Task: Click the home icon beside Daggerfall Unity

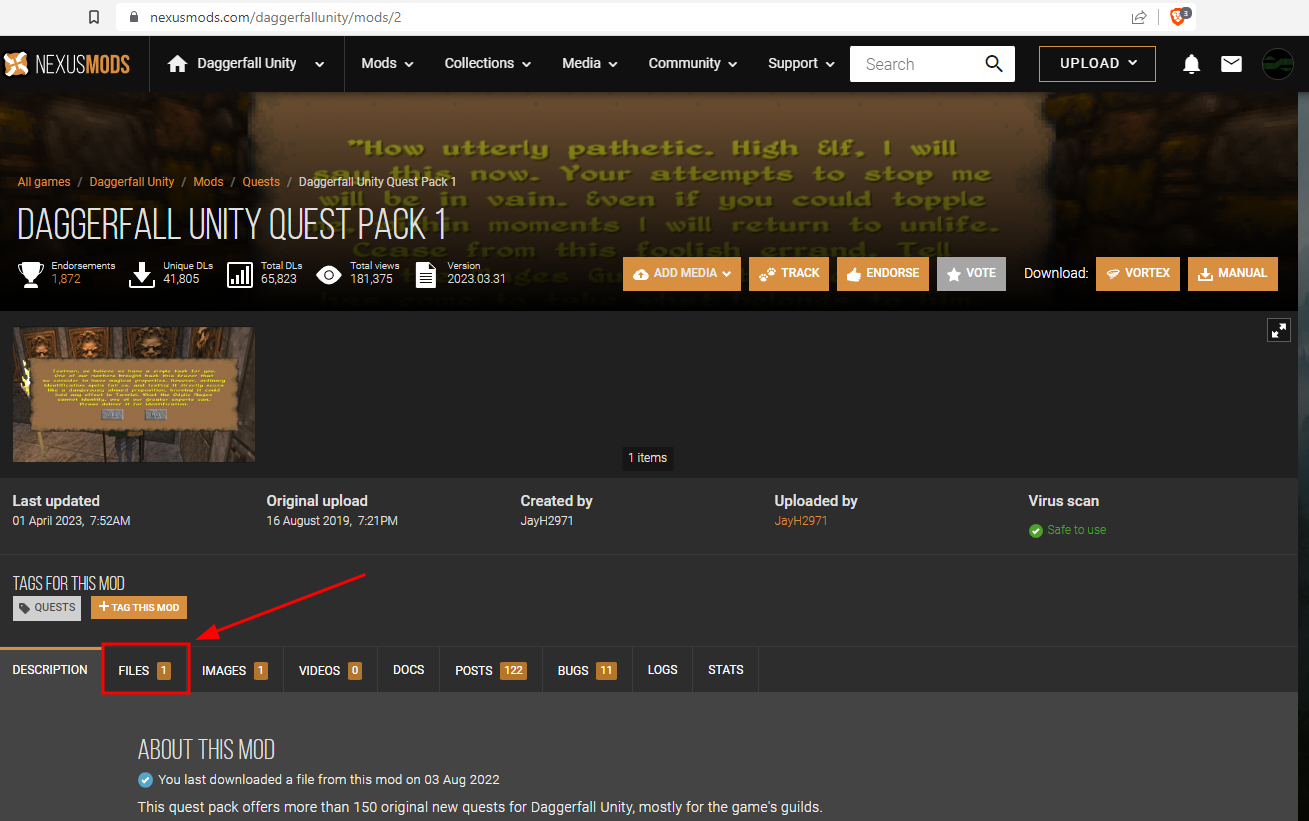Action: click(178, 64)
